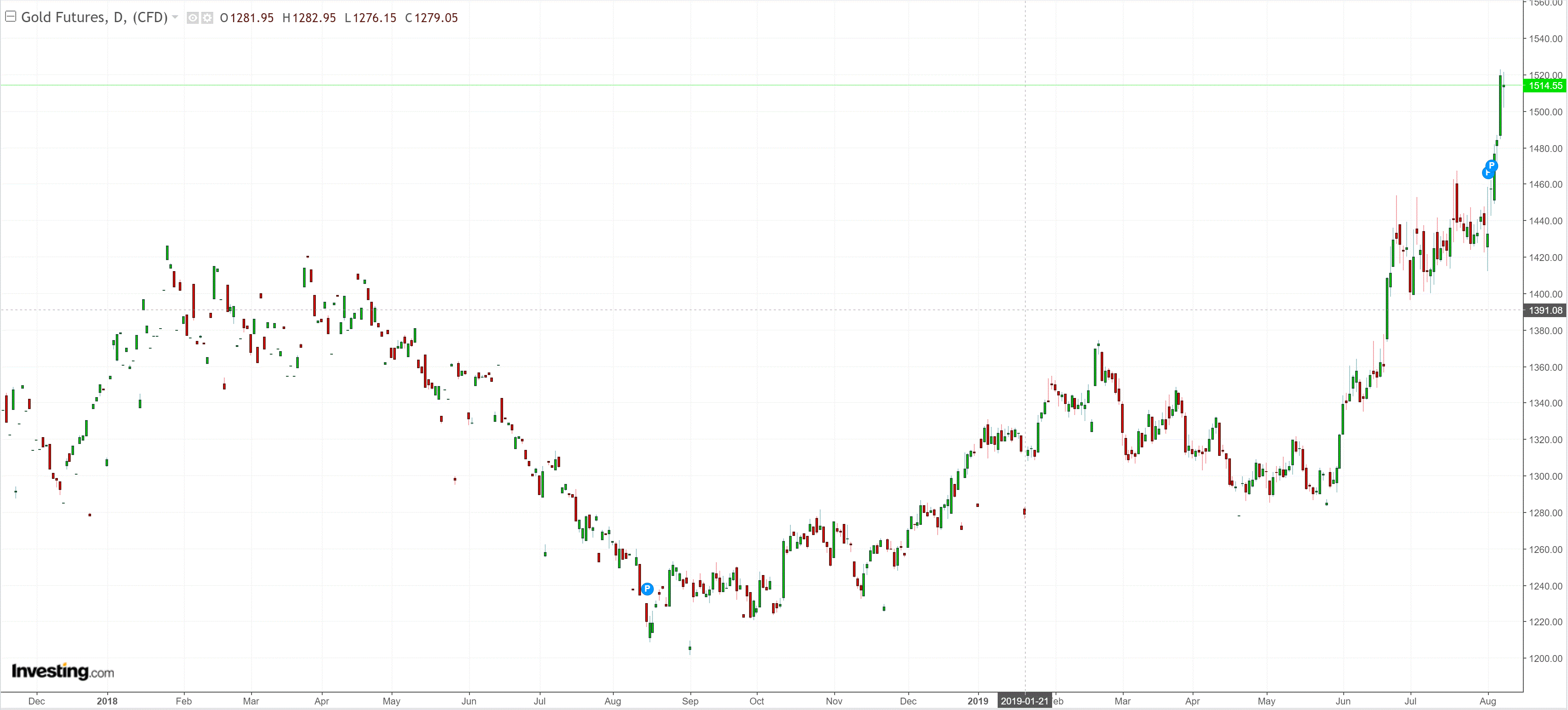
Task: Click the green 1514.55 current price label
Action: (1545, 86)
